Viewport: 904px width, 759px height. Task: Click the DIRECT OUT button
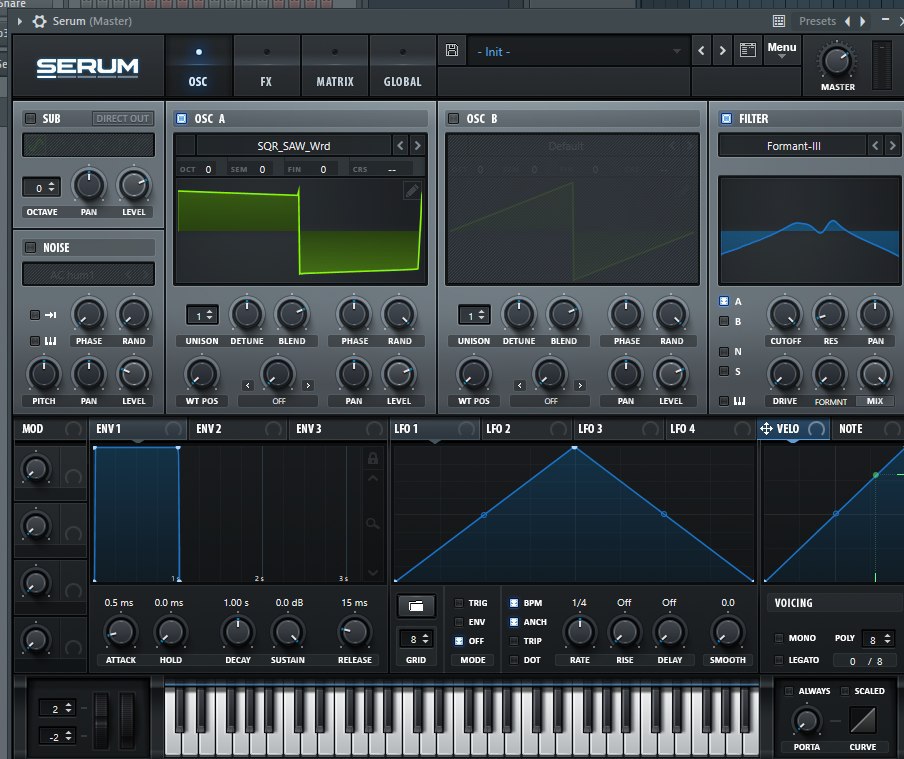point(123,118)
